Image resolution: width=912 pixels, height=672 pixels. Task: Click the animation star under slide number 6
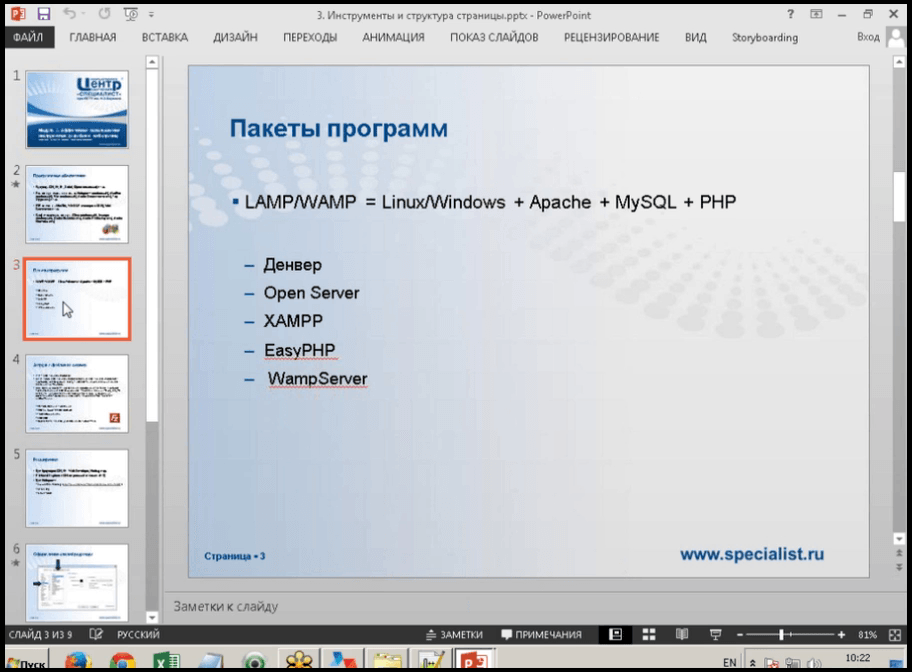16,563
